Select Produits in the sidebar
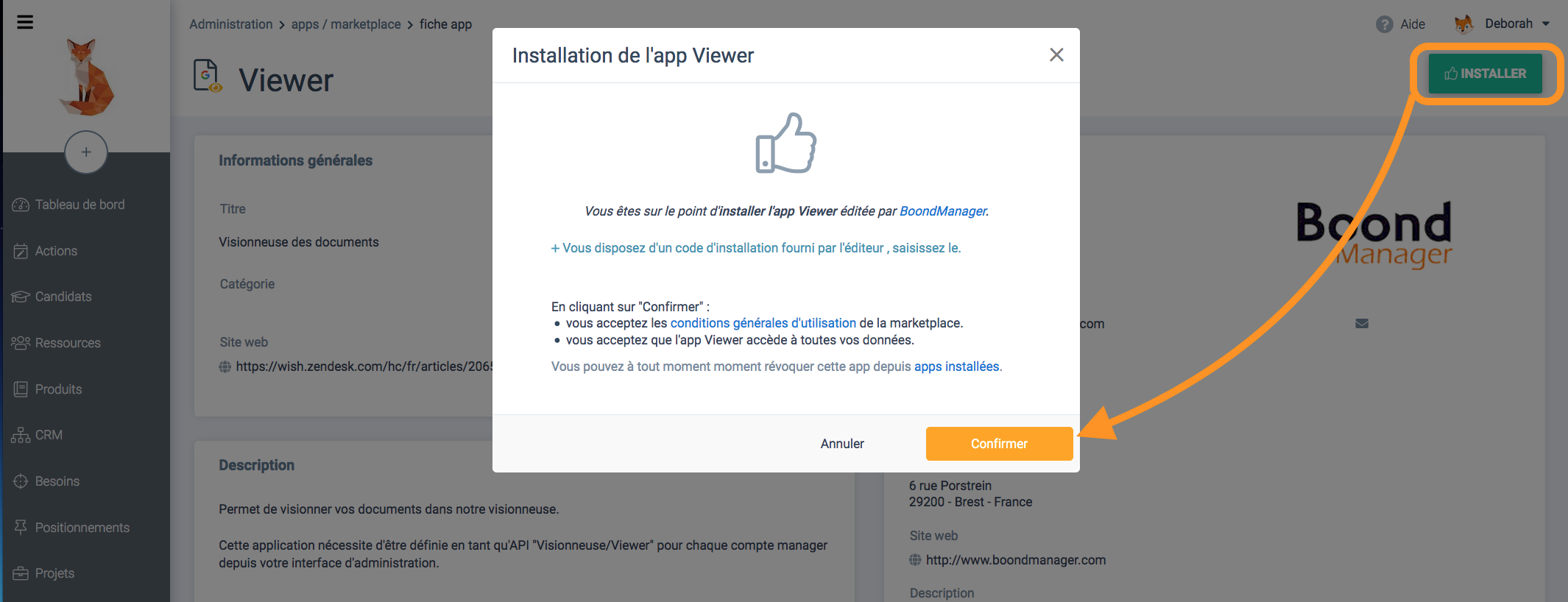Image resolution: width=1568 pixels, height=602 pixels. 58,389
